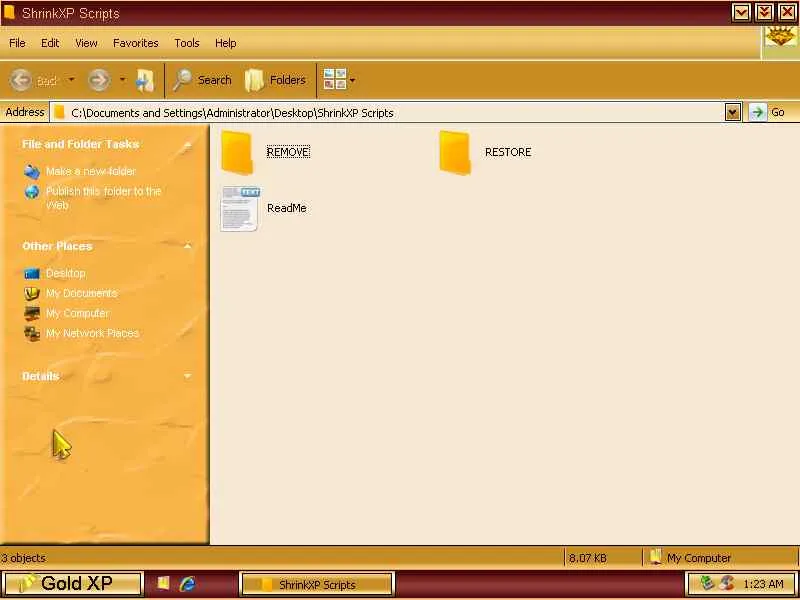Click the 8.07 KB status bar entry
800x600 pixels.
point(588,558)
